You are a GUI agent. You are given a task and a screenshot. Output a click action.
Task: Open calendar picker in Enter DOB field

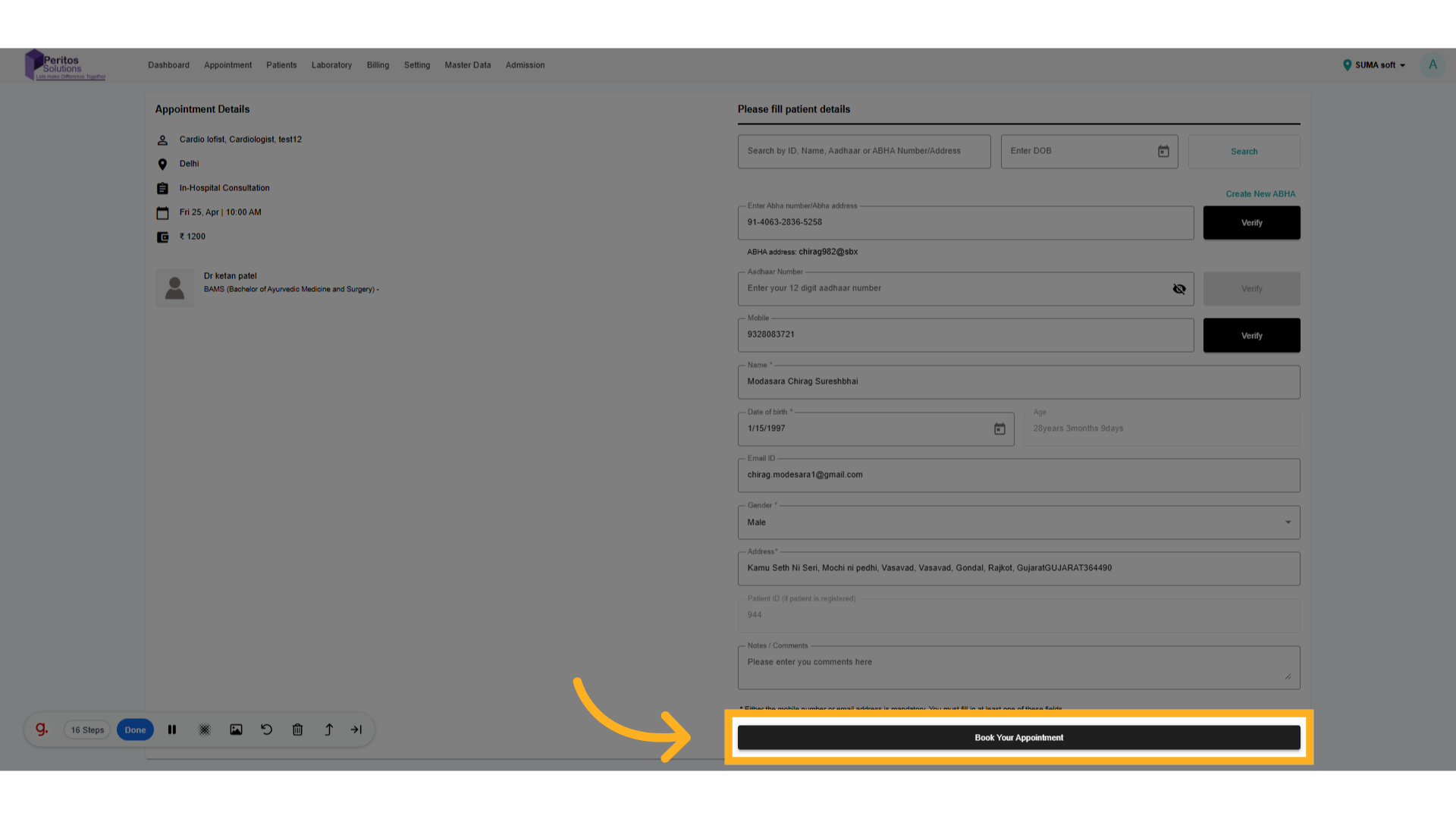tap(1163, 152)
